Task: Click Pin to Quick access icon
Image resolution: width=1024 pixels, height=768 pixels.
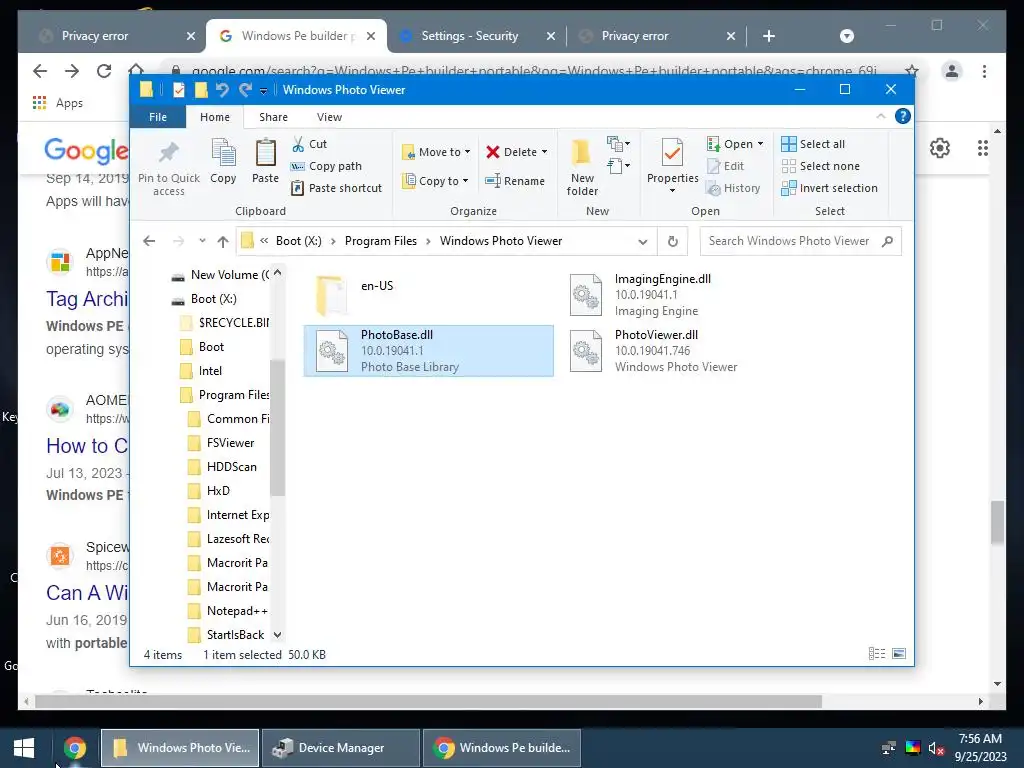Action: coord(168,153)
